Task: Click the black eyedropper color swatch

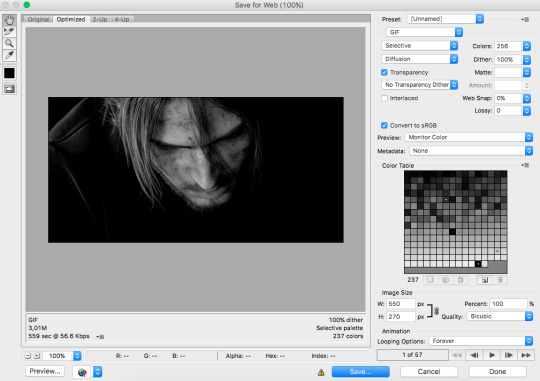Action: tap(9, 73)
